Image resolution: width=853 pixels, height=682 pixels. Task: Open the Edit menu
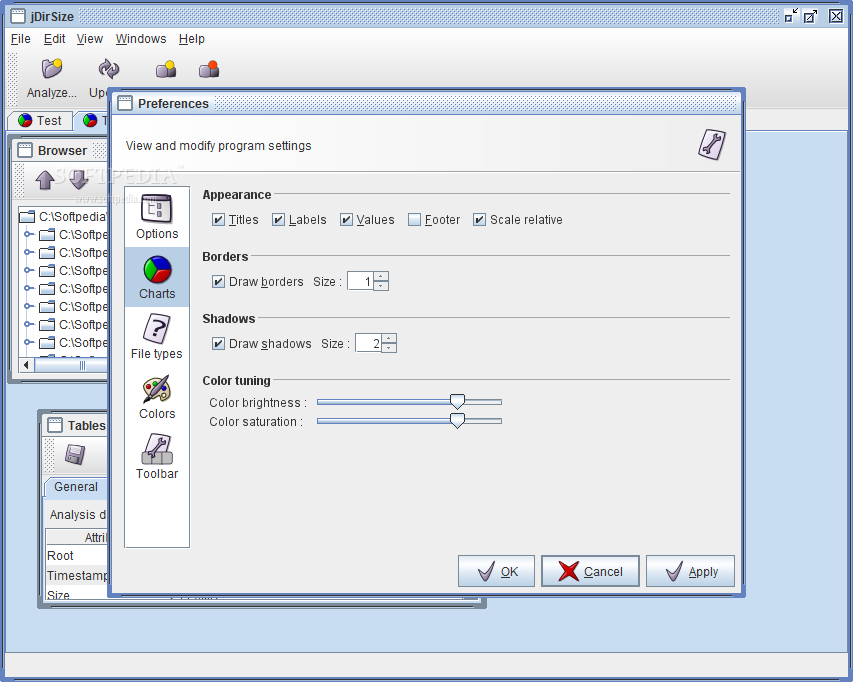pos(54,39)
